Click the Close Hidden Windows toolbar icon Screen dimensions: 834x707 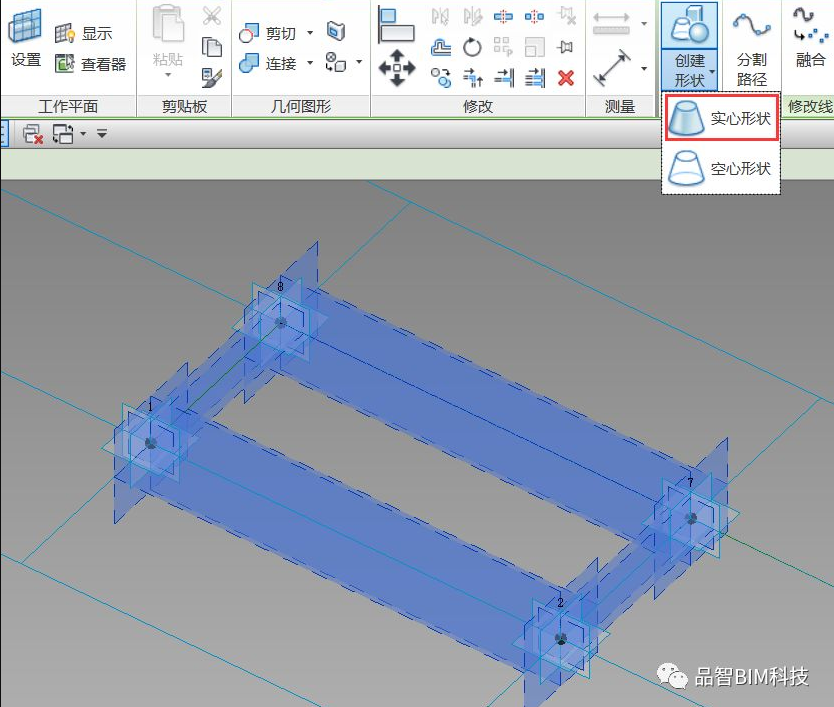tap(32, 133)
